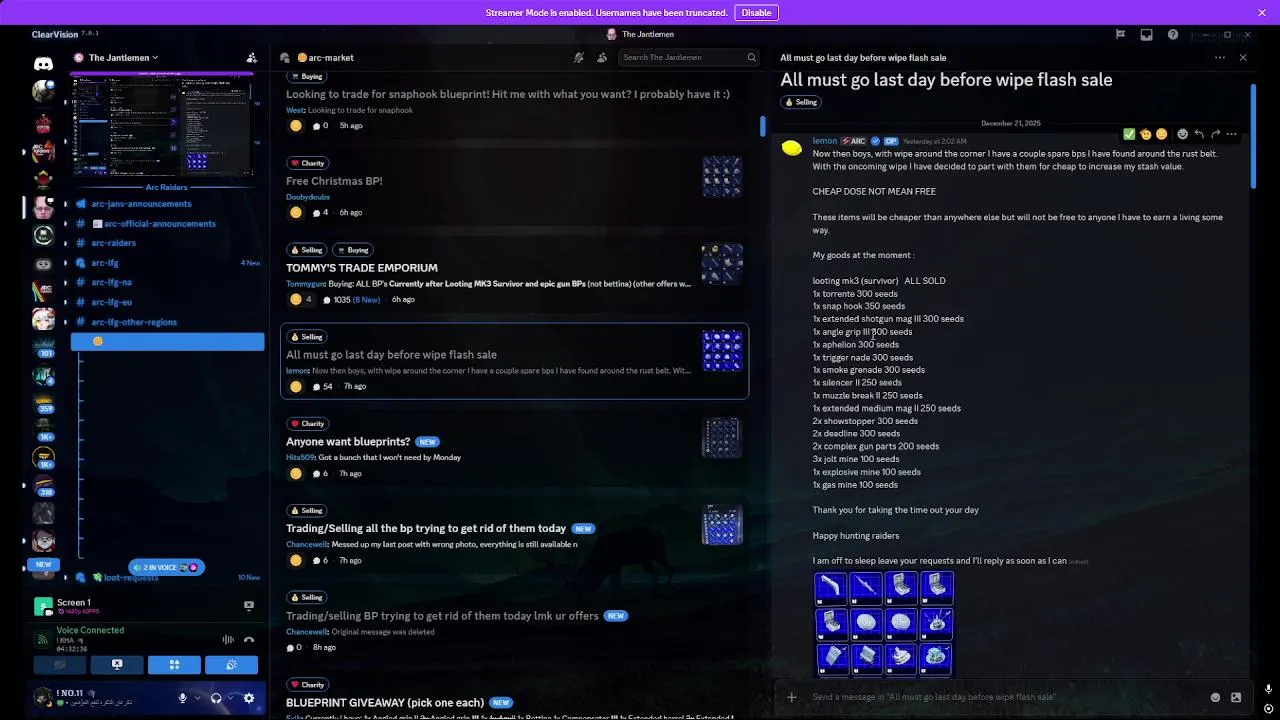
Task: Mute the microphone in user panel
Action: pos(182,698)
